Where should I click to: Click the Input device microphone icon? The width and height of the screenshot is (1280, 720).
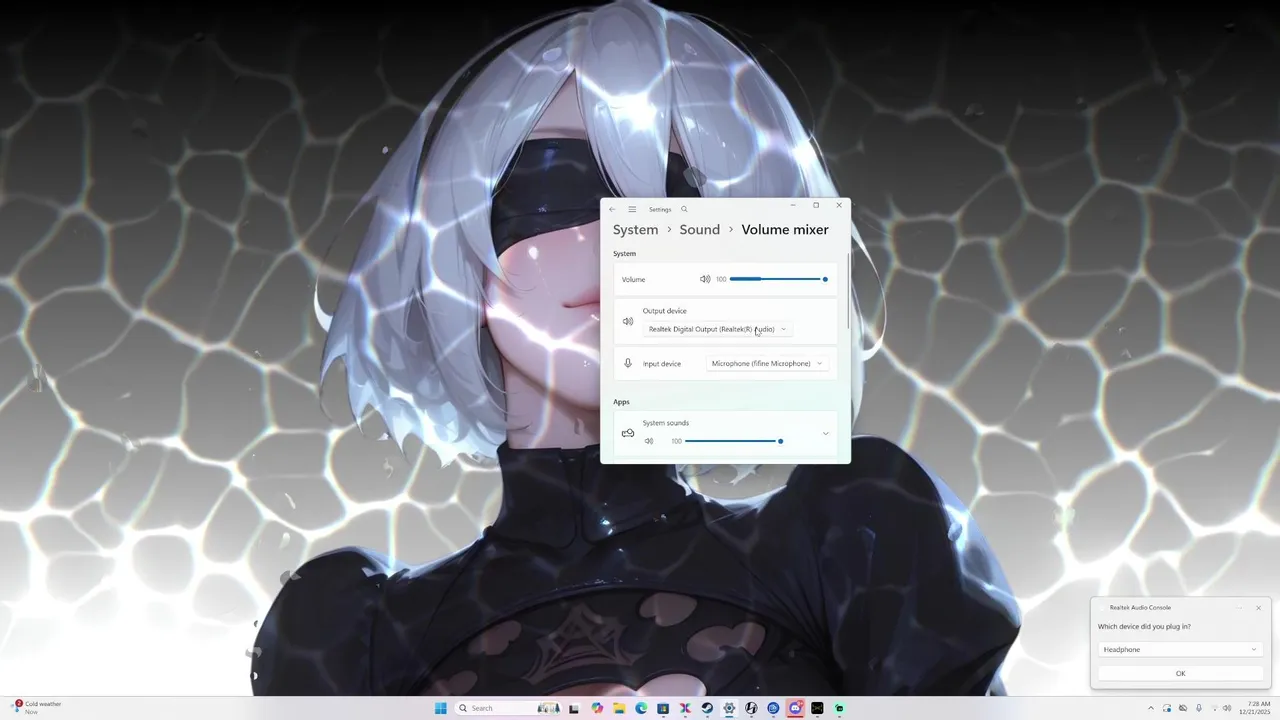(x=628, y=363)
